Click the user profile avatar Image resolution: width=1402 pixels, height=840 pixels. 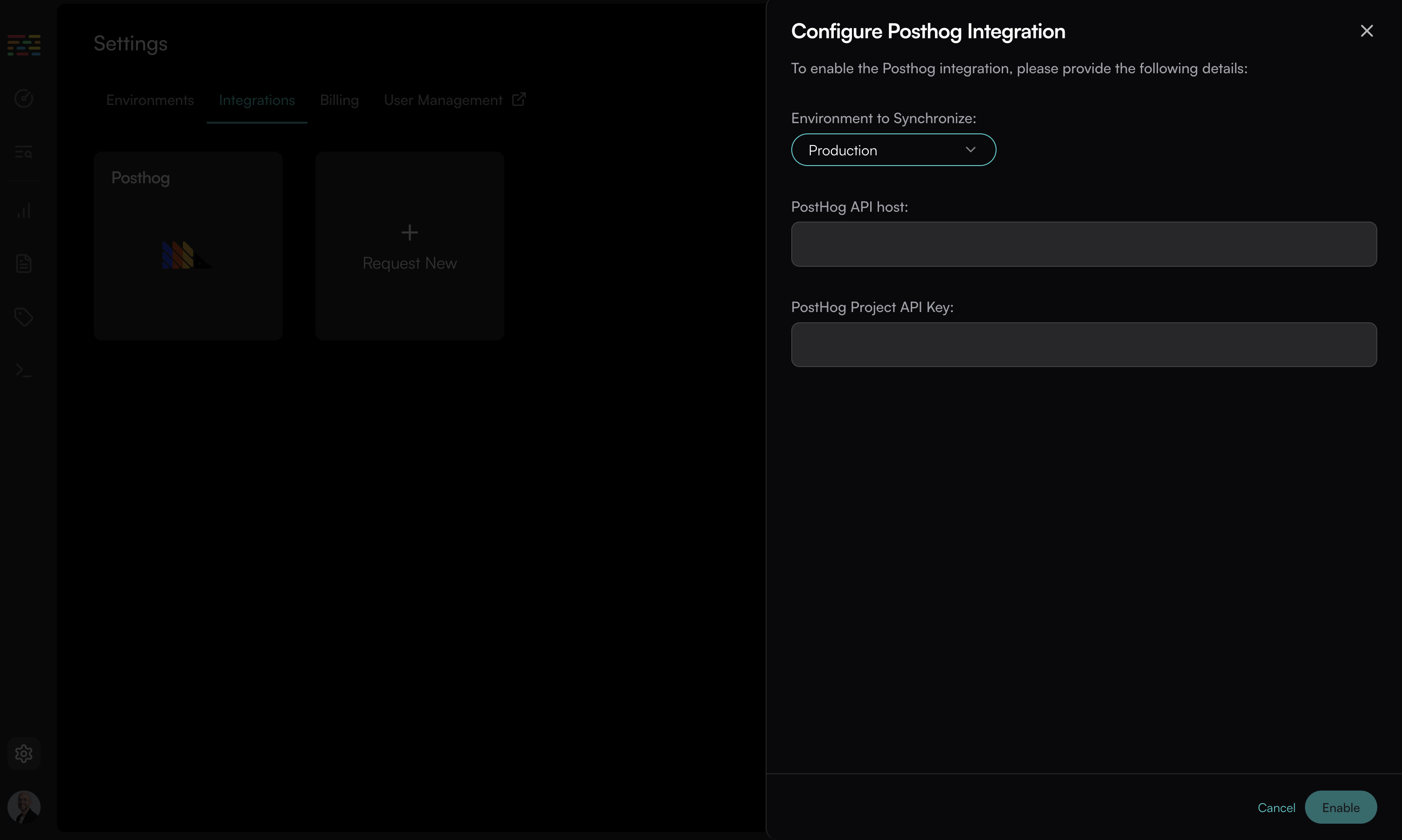point(24,806)
